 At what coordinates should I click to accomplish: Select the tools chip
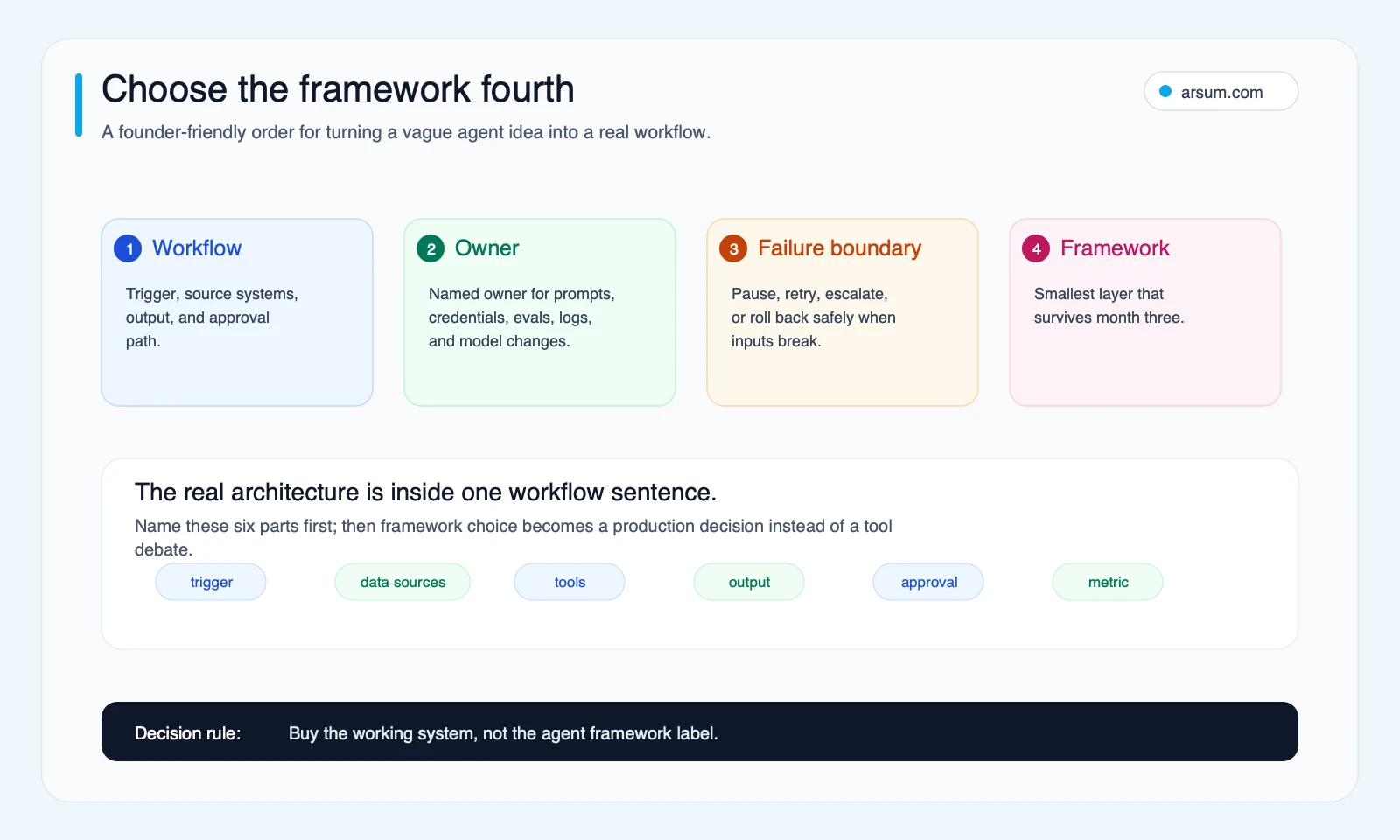tap(570, 582)
